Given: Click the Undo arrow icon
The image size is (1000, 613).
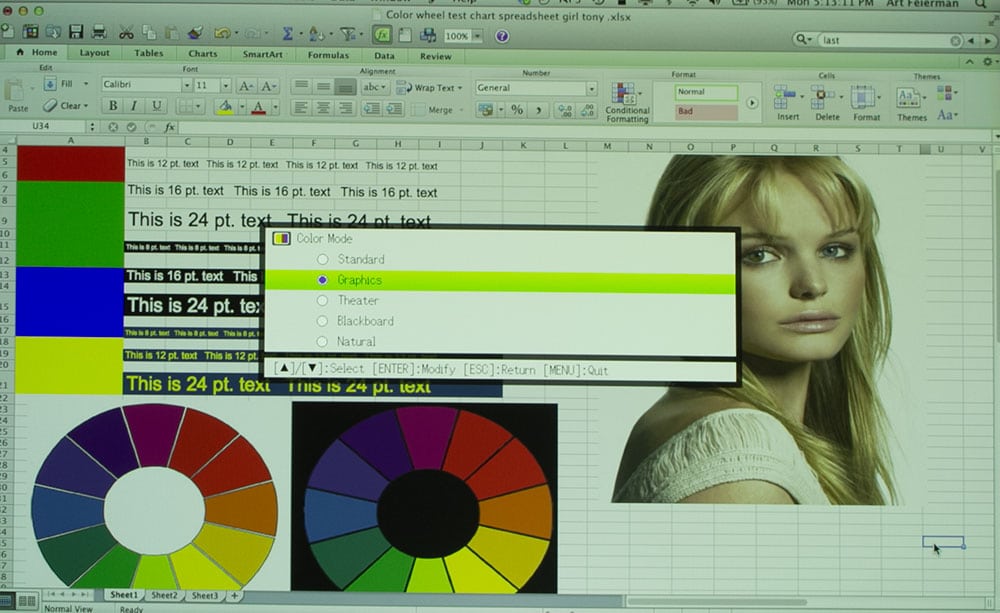Looking at the screenshot, I should pyautogui.click(x=221, y=33).
